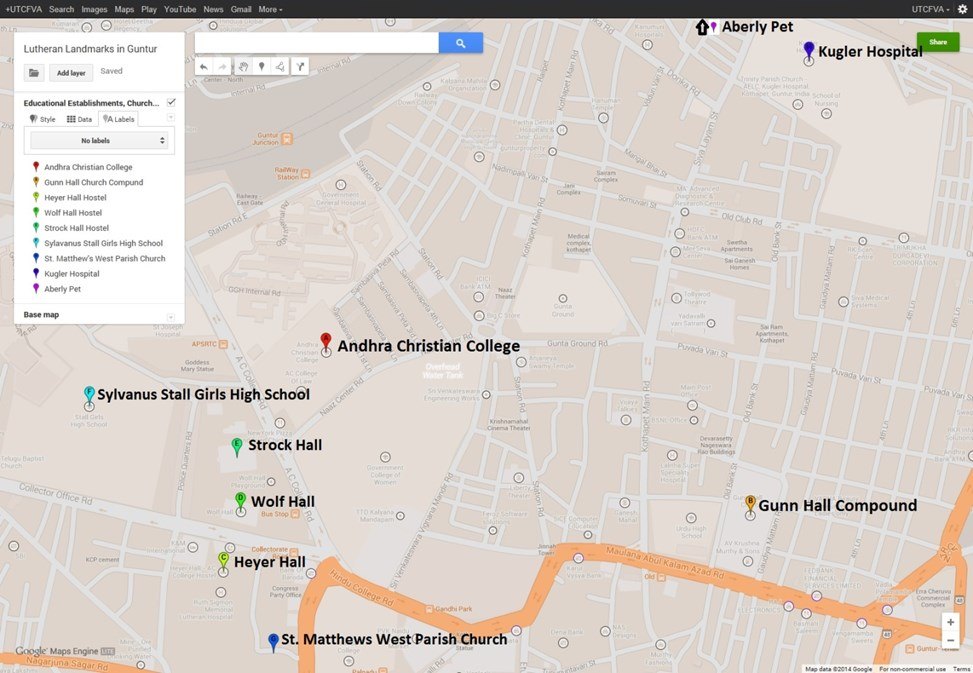973x673 pixels.
Task: Click the Add layer button
Action: 71,73
